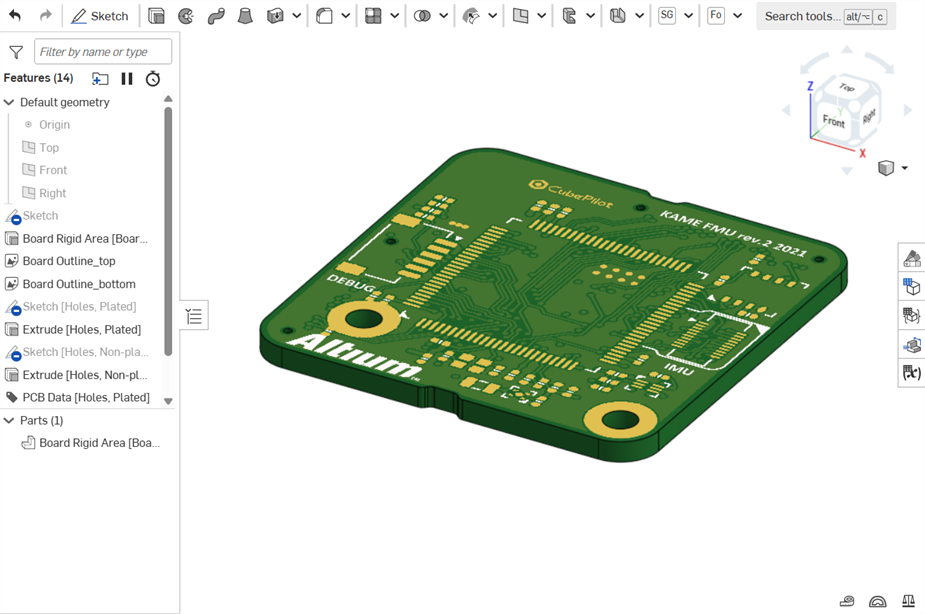925x614 pixels.
Task: Start a new Sketch
Action: point(100,16)
